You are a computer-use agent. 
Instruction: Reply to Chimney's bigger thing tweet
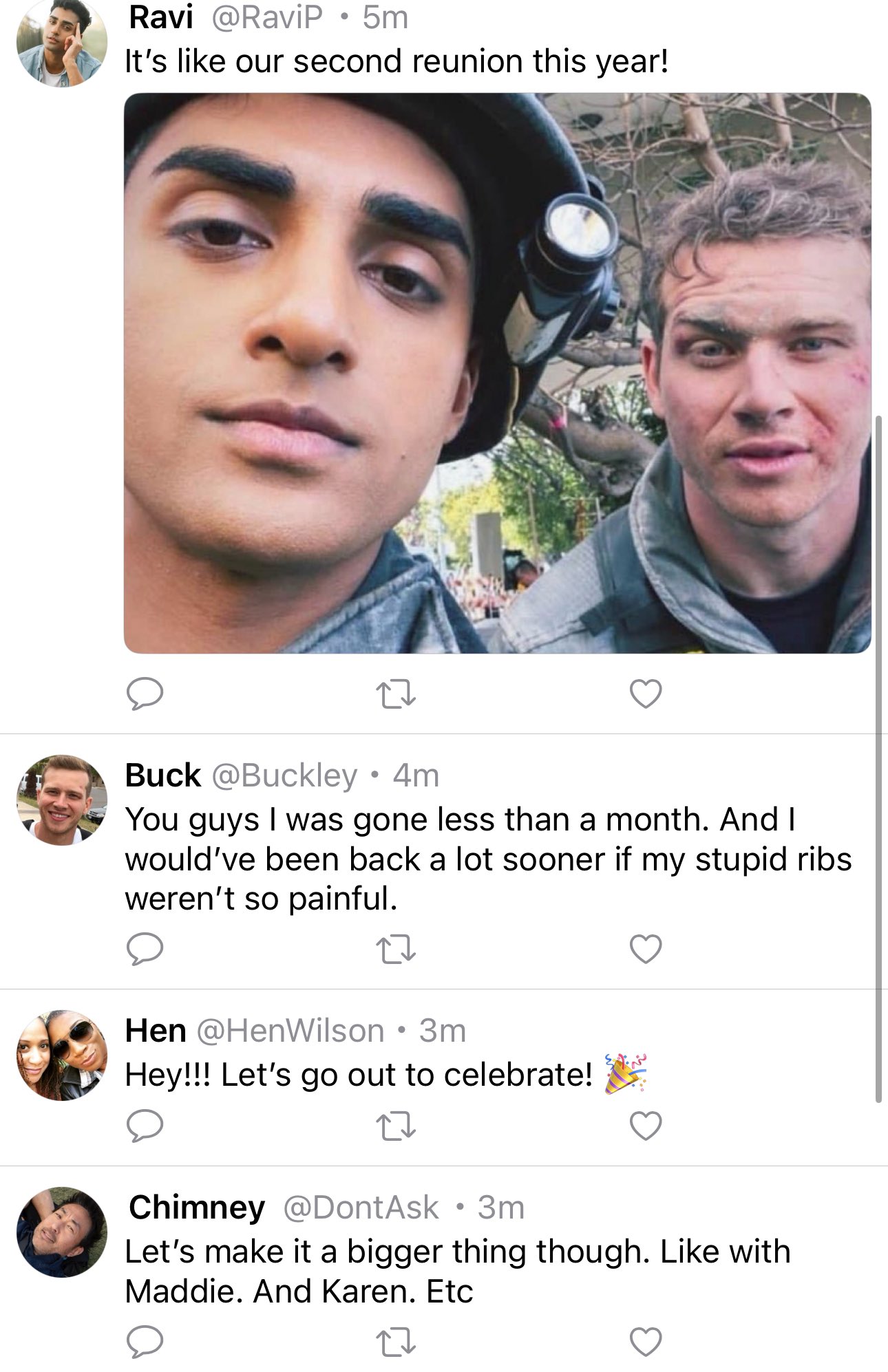(145, 1342)
